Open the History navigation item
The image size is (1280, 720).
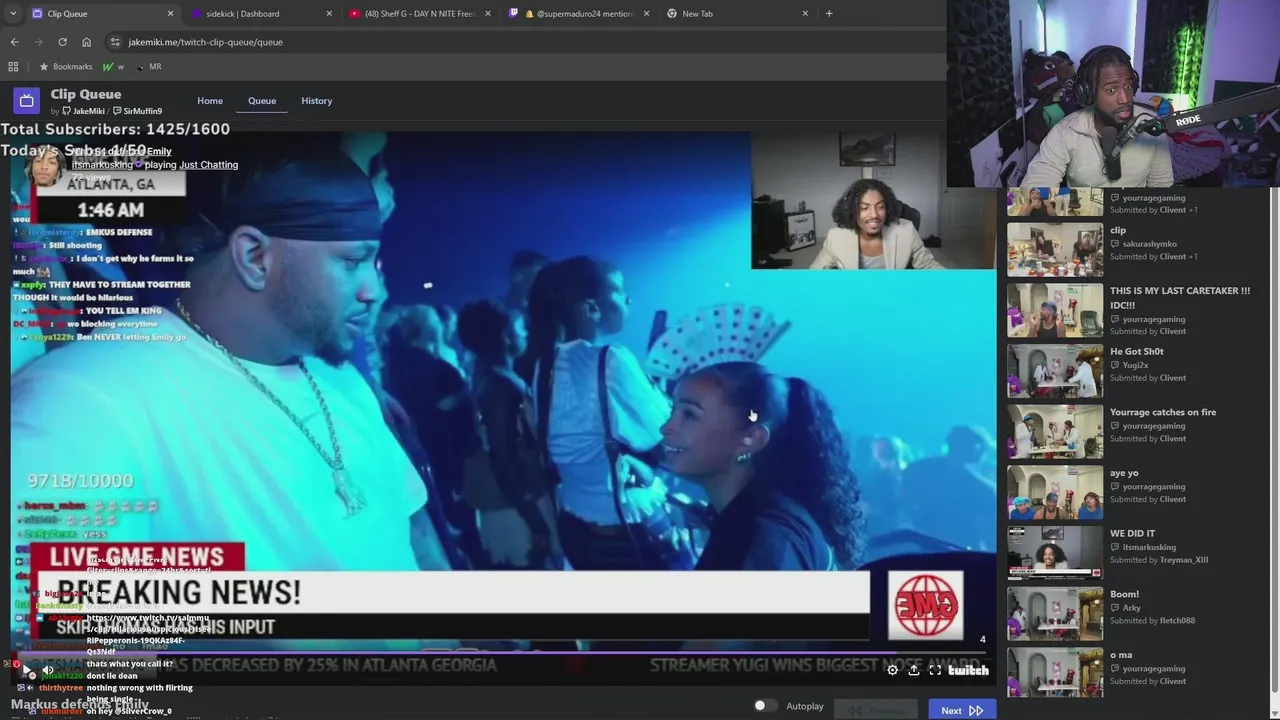(x=317, y=100)
